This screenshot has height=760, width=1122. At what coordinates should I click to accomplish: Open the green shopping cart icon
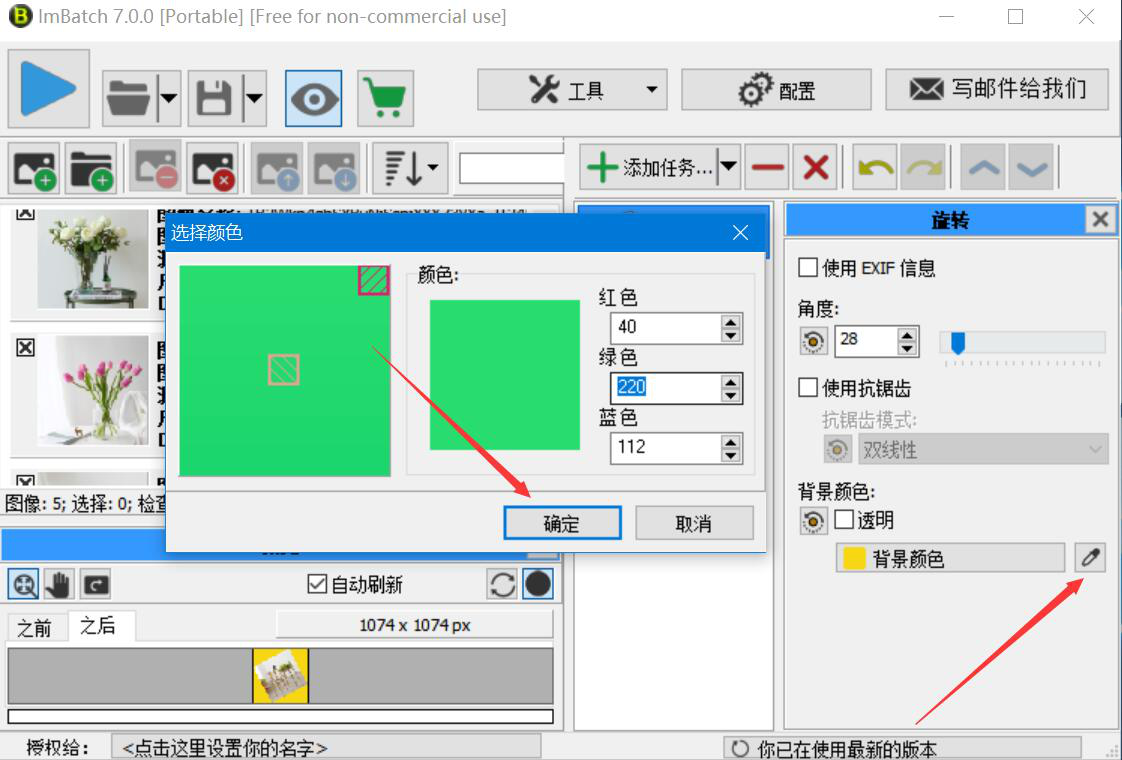385,98
